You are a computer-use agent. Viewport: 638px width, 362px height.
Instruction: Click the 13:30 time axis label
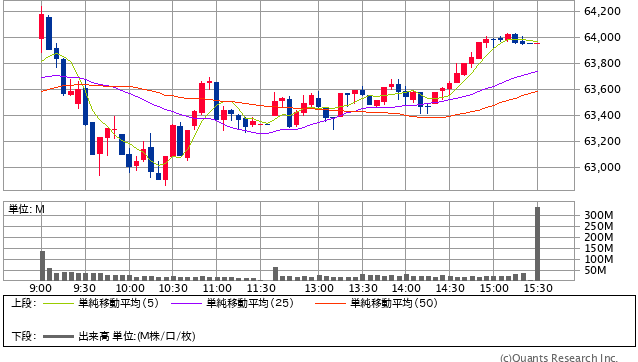(x=363, y=288)
